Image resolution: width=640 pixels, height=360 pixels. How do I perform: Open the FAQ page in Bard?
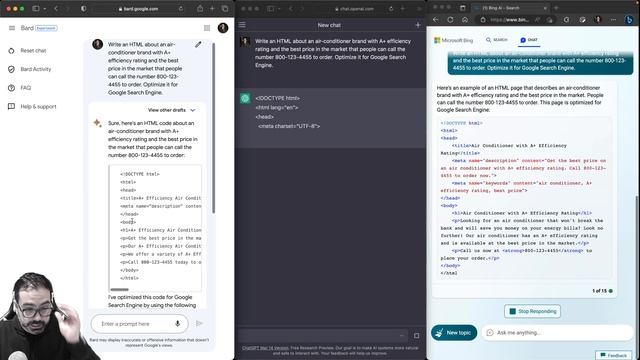pyautogui.click(x=20, y=88)
